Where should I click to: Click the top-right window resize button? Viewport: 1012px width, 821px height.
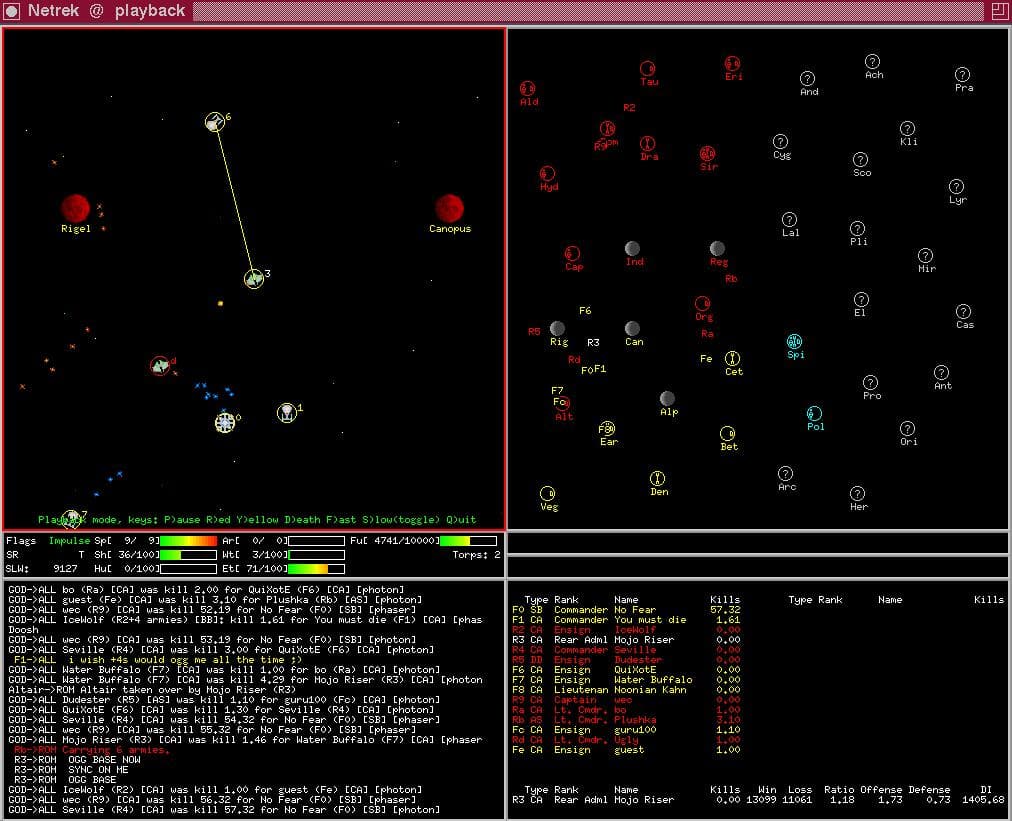pos(999,11)
